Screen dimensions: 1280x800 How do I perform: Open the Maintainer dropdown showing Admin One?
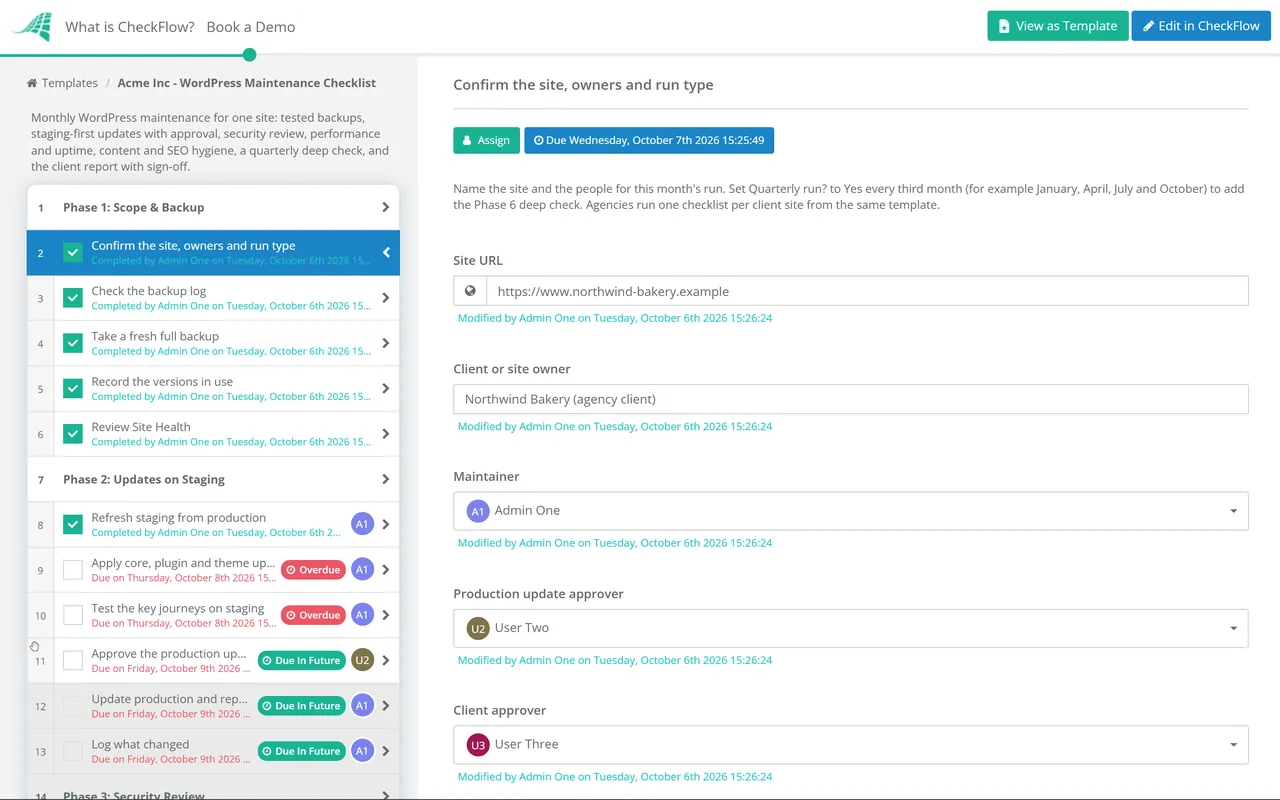851,511
